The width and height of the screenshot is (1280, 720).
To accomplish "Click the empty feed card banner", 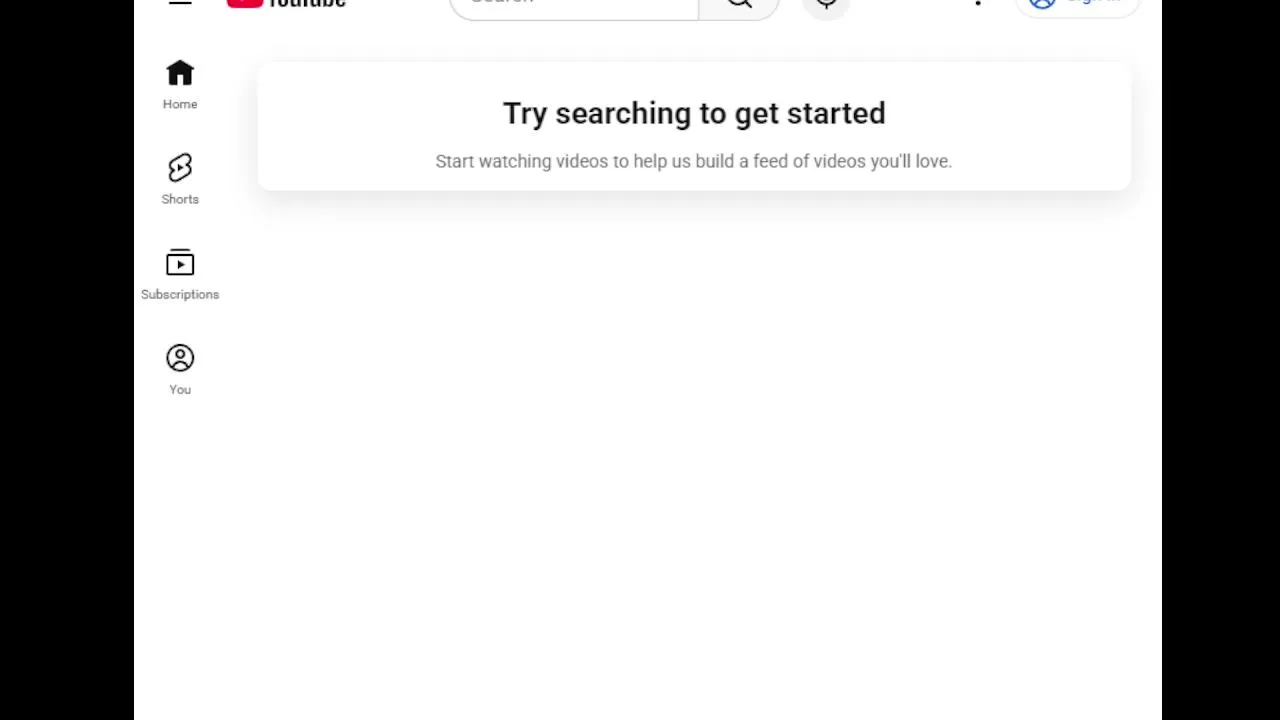I will (x=694, y=127).
